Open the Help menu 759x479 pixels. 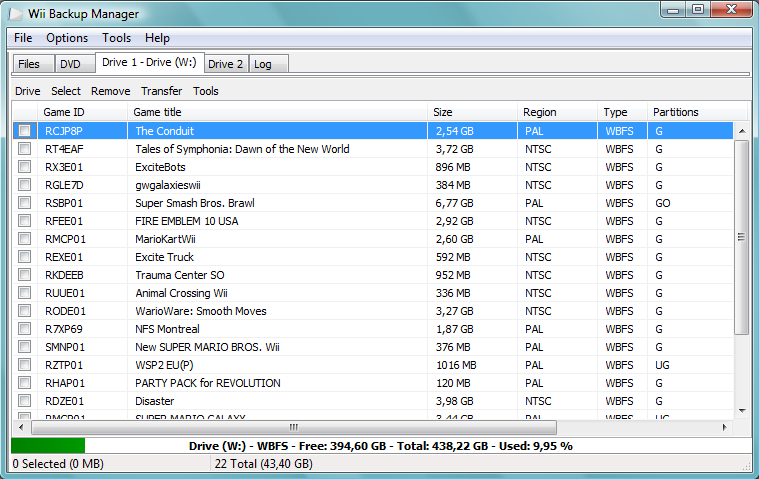(157, 38)
